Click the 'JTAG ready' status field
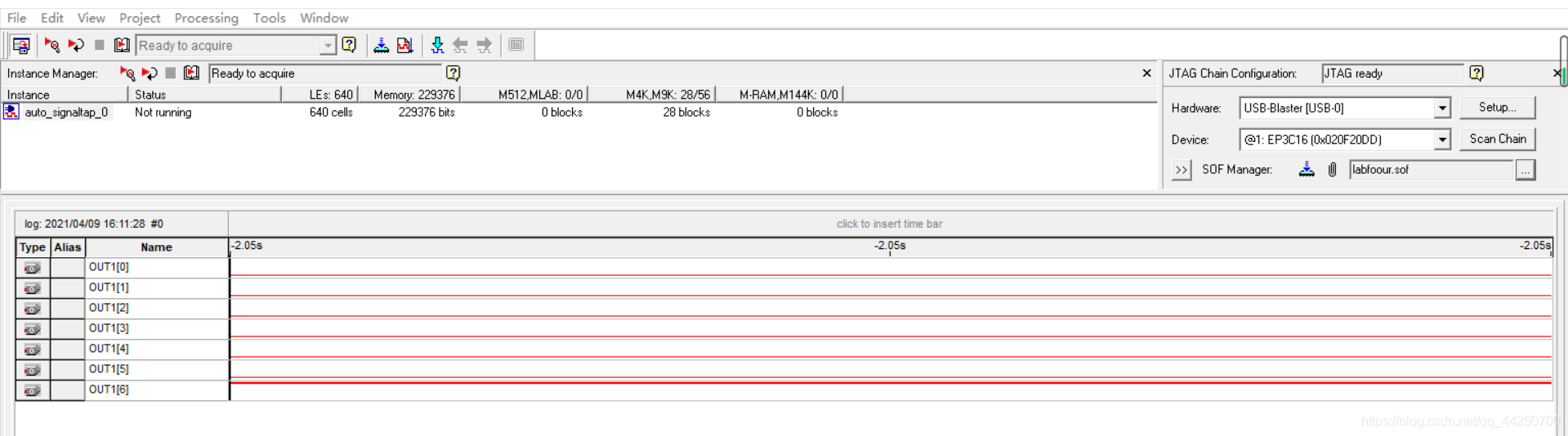The width and height of the screenshot is (1568, 436). (x=1392, y=73)
